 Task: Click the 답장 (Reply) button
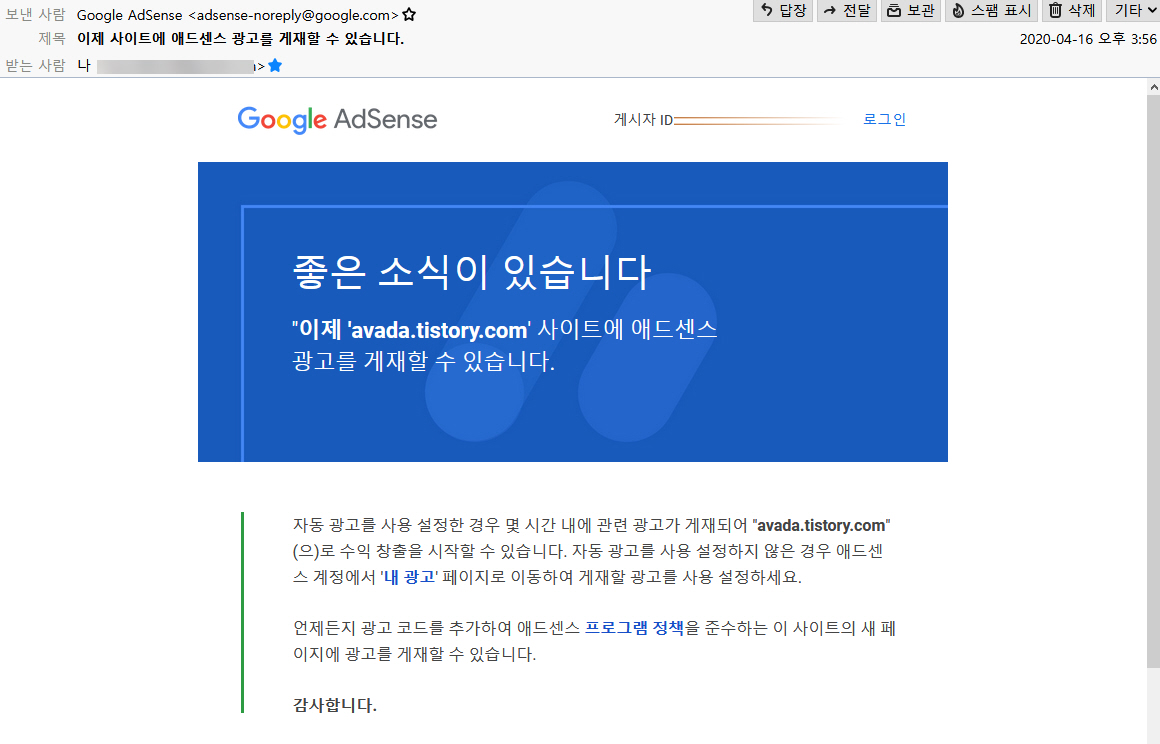point(783,10)
